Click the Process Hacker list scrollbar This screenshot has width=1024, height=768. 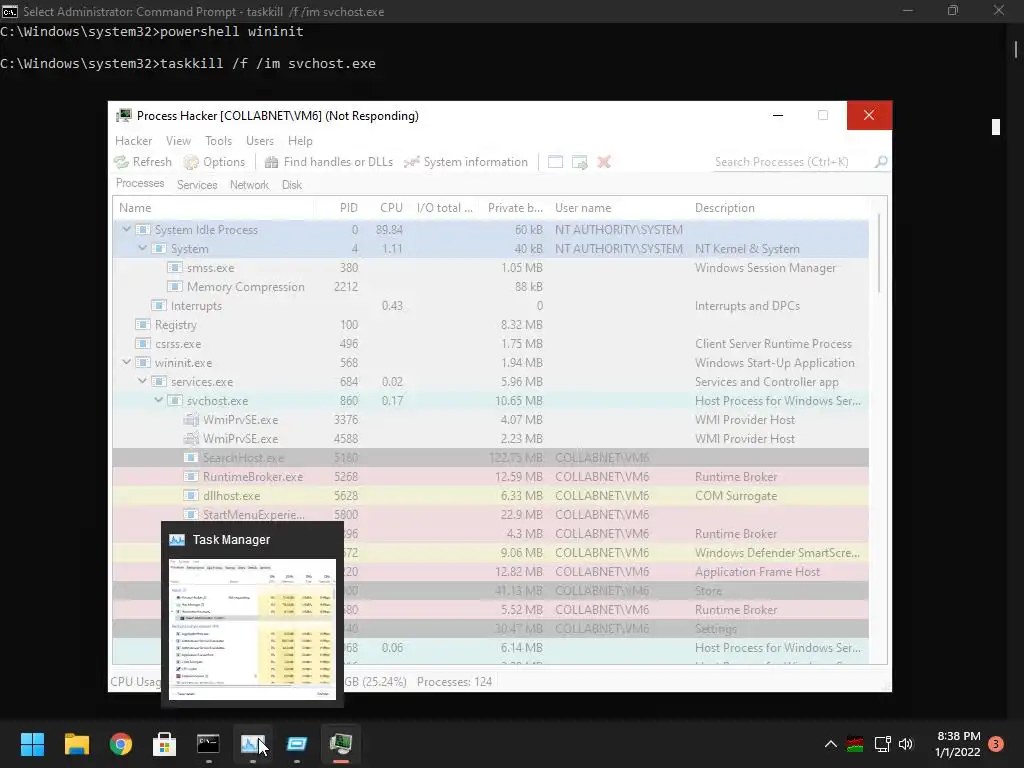pyautogui.click(x=879, y=255)
